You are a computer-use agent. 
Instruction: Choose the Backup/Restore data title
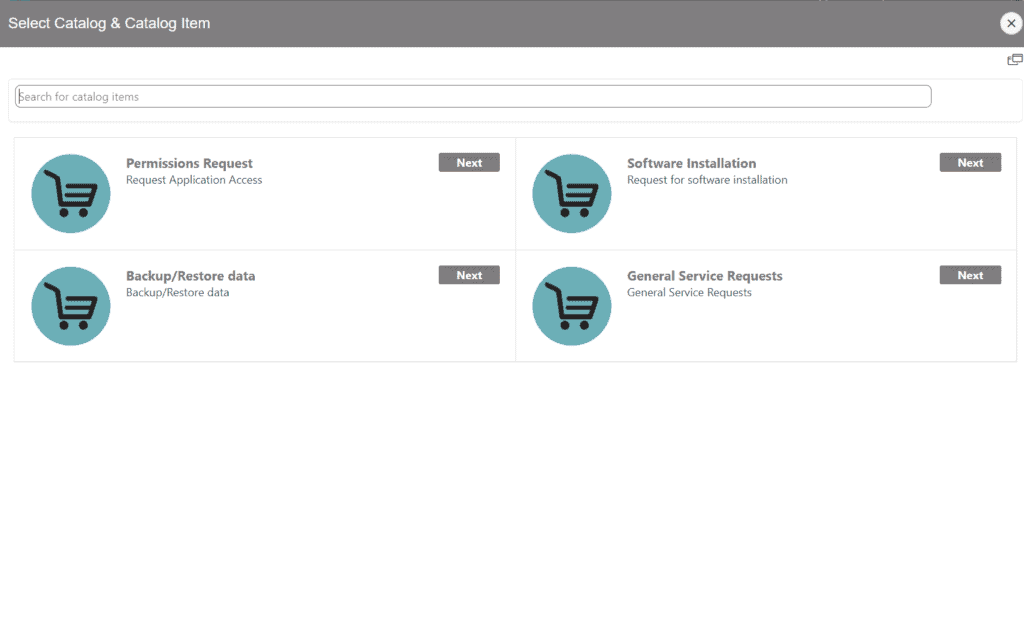coord(190,275)
